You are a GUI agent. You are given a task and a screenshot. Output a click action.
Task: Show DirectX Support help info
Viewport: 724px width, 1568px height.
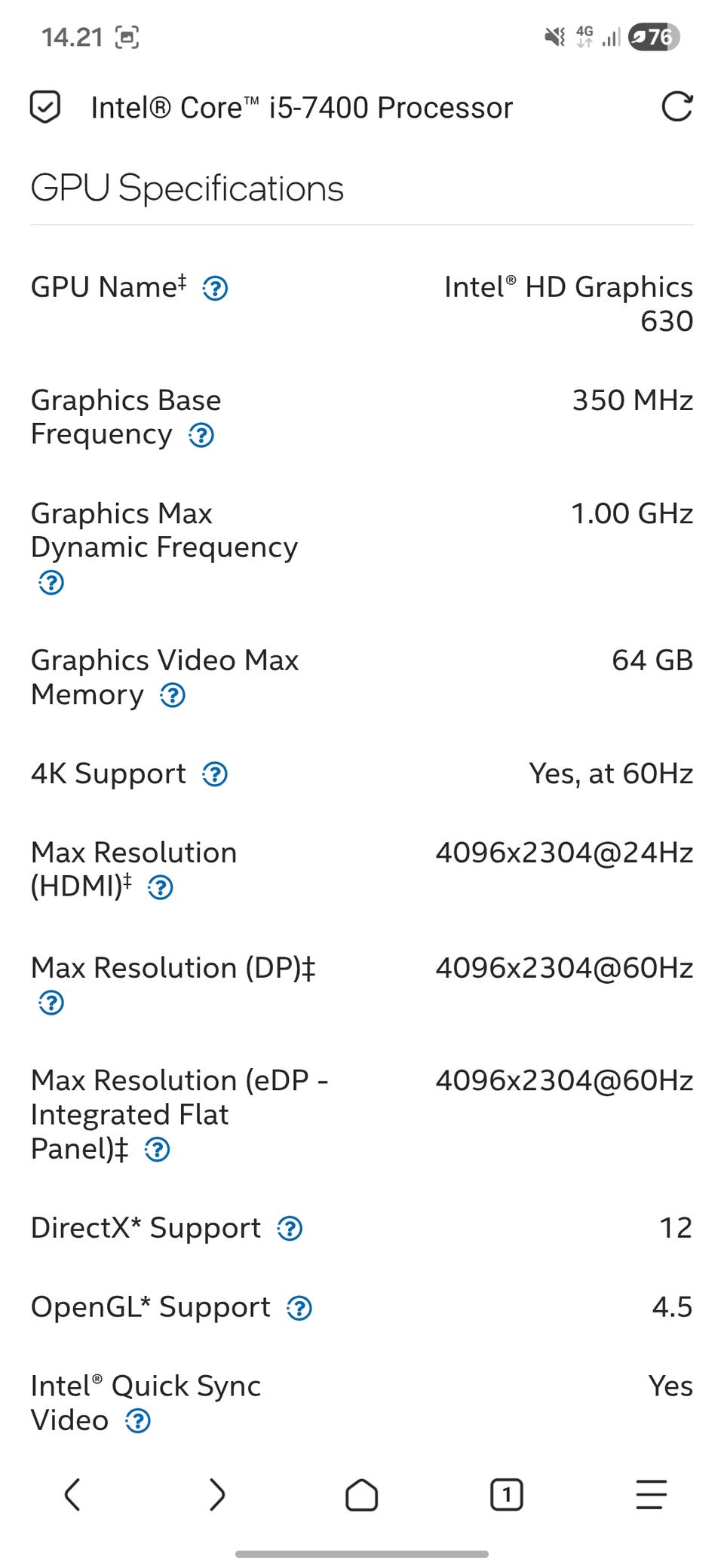(290, 1229)
